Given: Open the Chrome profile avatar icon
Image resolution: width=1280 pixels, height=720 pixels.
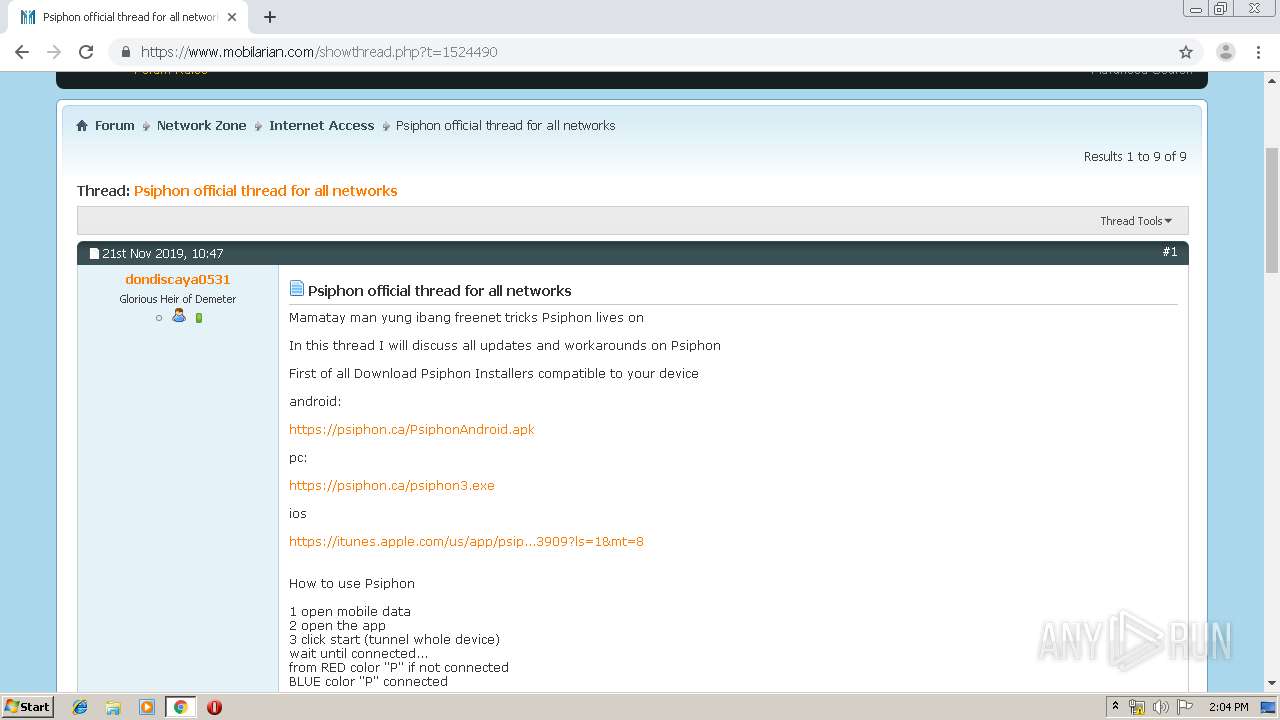Looking at the screenshot, I should click(x=1225, y=52).
